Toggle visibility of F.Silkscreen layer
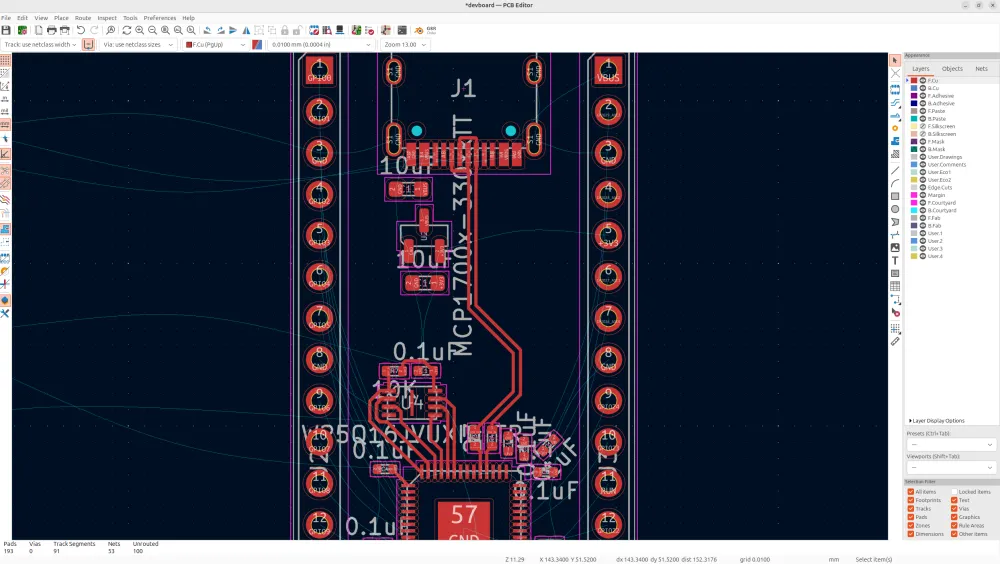 923,126
